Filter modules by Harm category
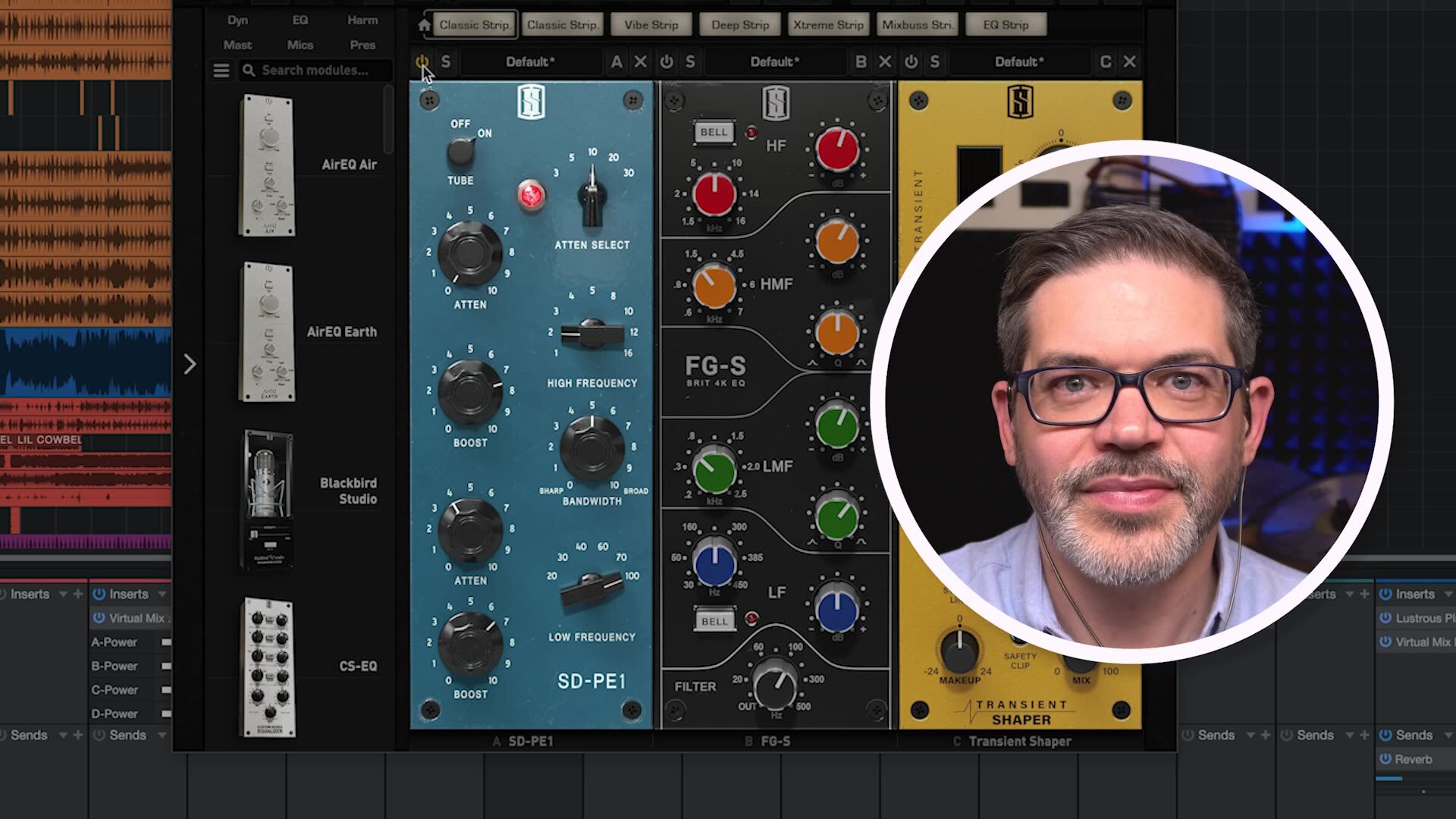 pyautogui.click(x=362, y=20)
